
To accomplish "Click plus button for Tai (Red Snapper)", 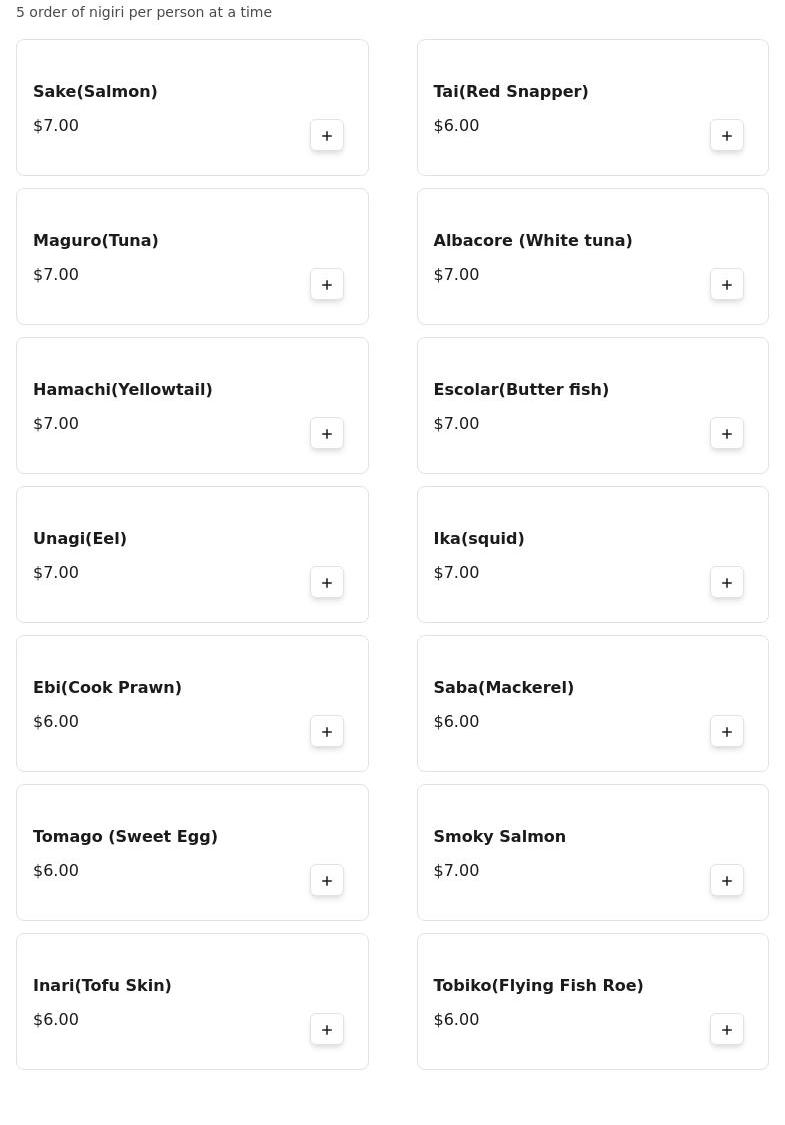I will 727,135.
